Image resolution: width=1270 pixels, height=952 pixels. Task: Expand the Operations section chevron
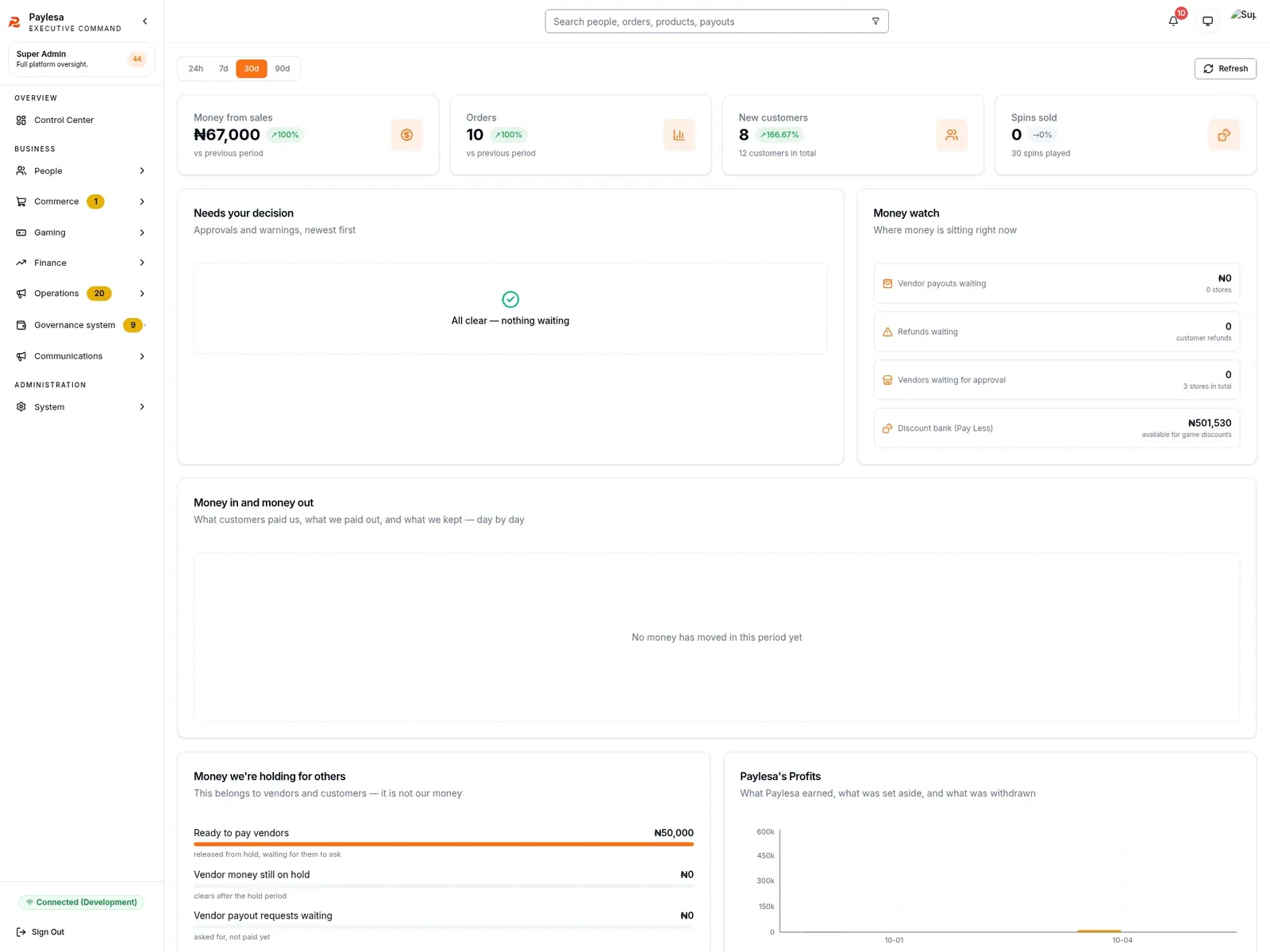click(142, 294)
